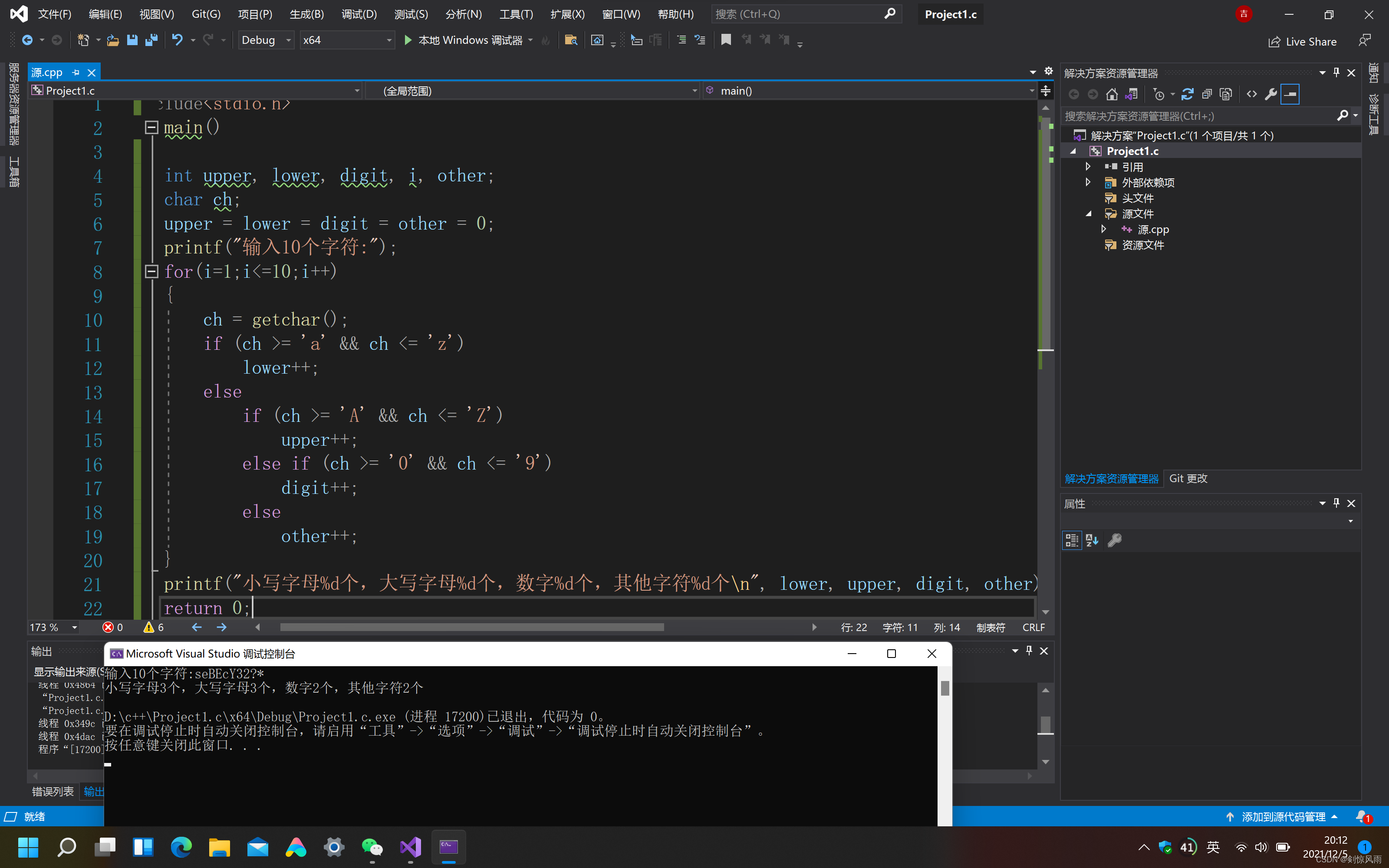Click 添加到源代码管理 in status bar
This screenshot has width=1389, height=868.
click(1283, 816)
